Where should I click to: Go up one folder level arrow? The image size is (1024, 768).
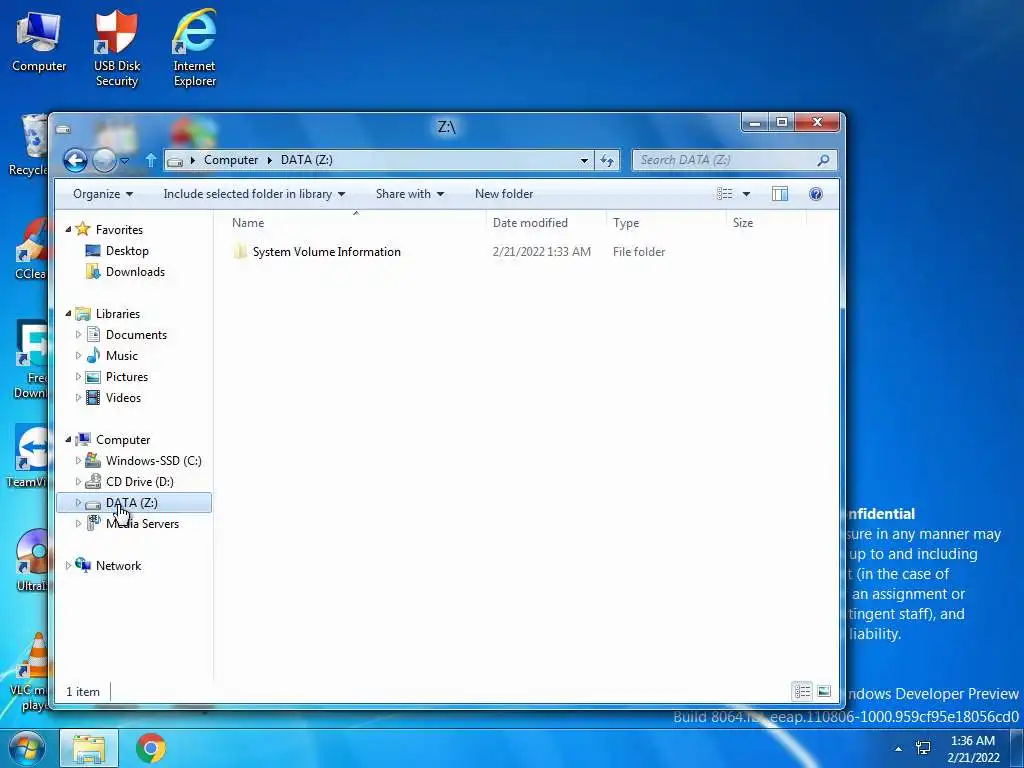[x=151, y=160]
